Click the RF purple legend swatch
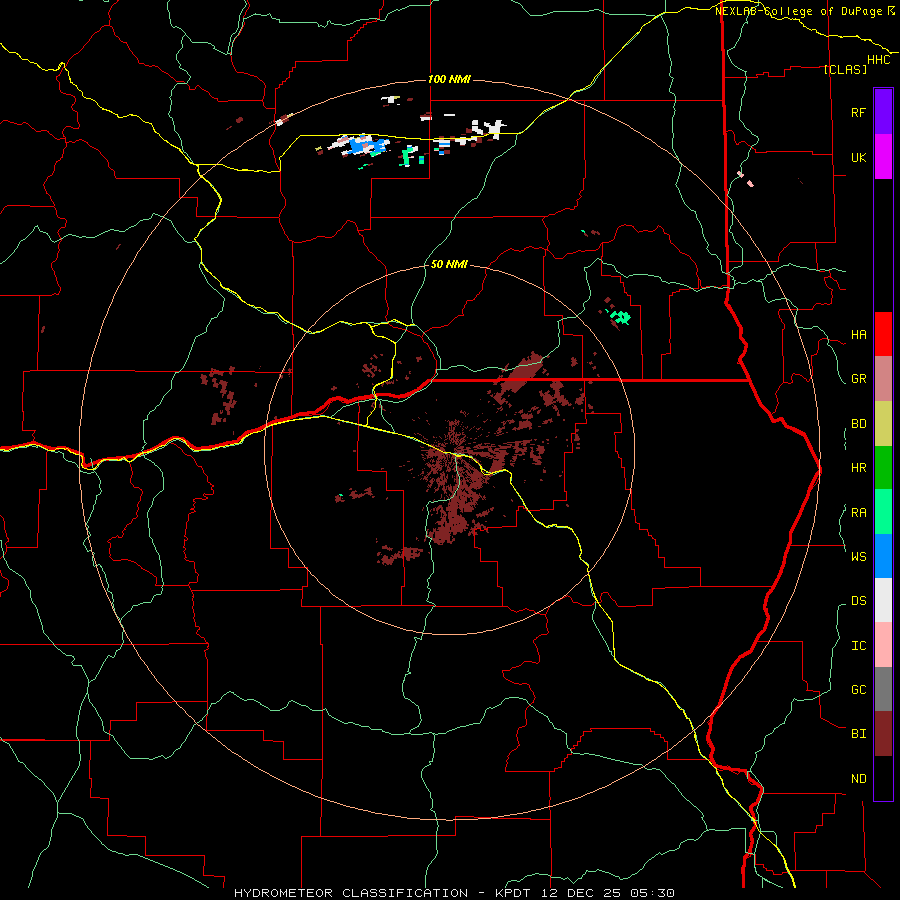The image size is (900, 900). click(x=883, y=112)
